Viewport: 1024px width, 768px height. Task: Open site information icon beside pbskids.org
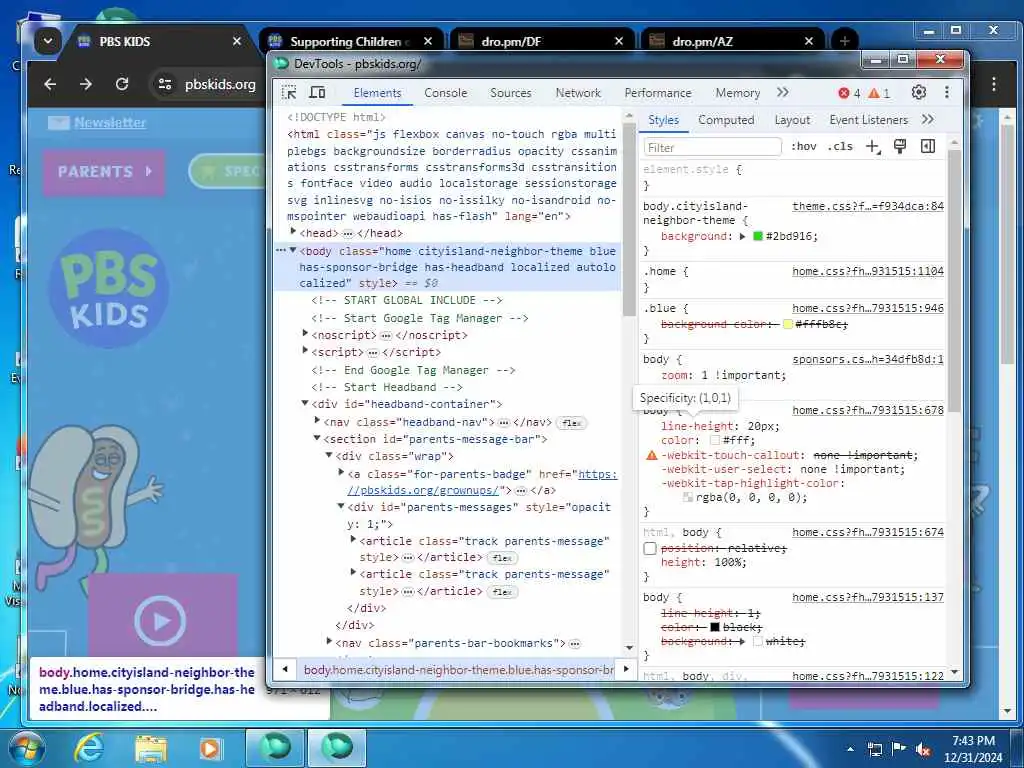point(165,84)
